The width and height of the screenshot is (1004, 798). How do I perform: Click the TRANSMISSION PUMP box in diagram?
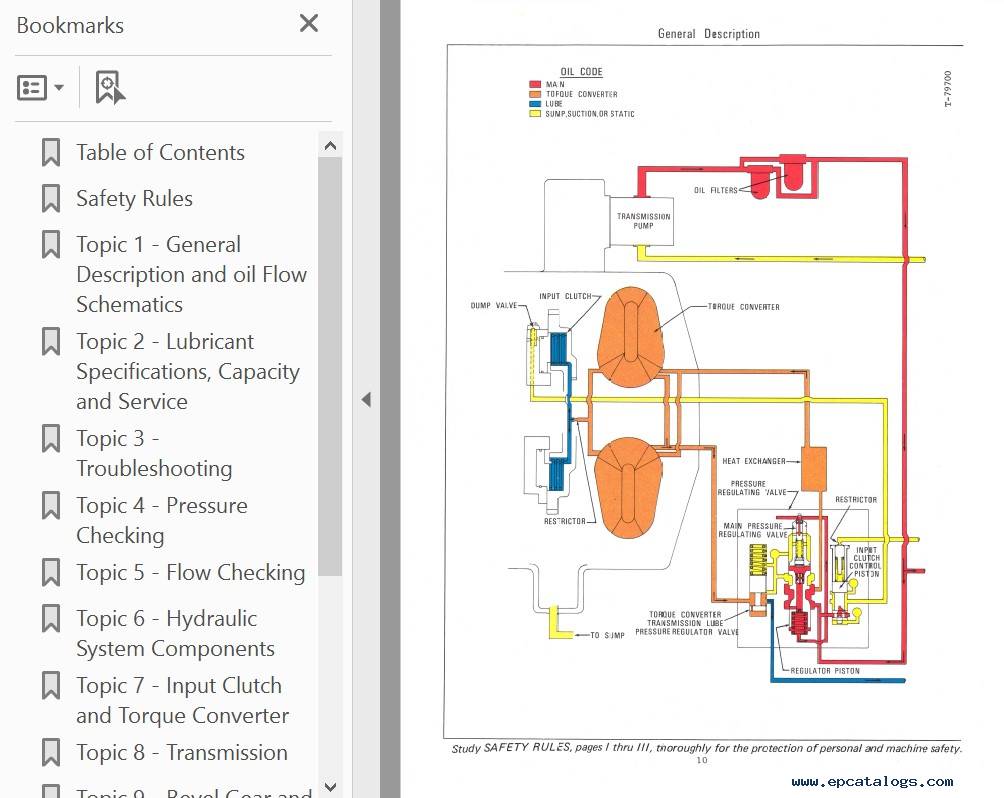coord(641,221)
